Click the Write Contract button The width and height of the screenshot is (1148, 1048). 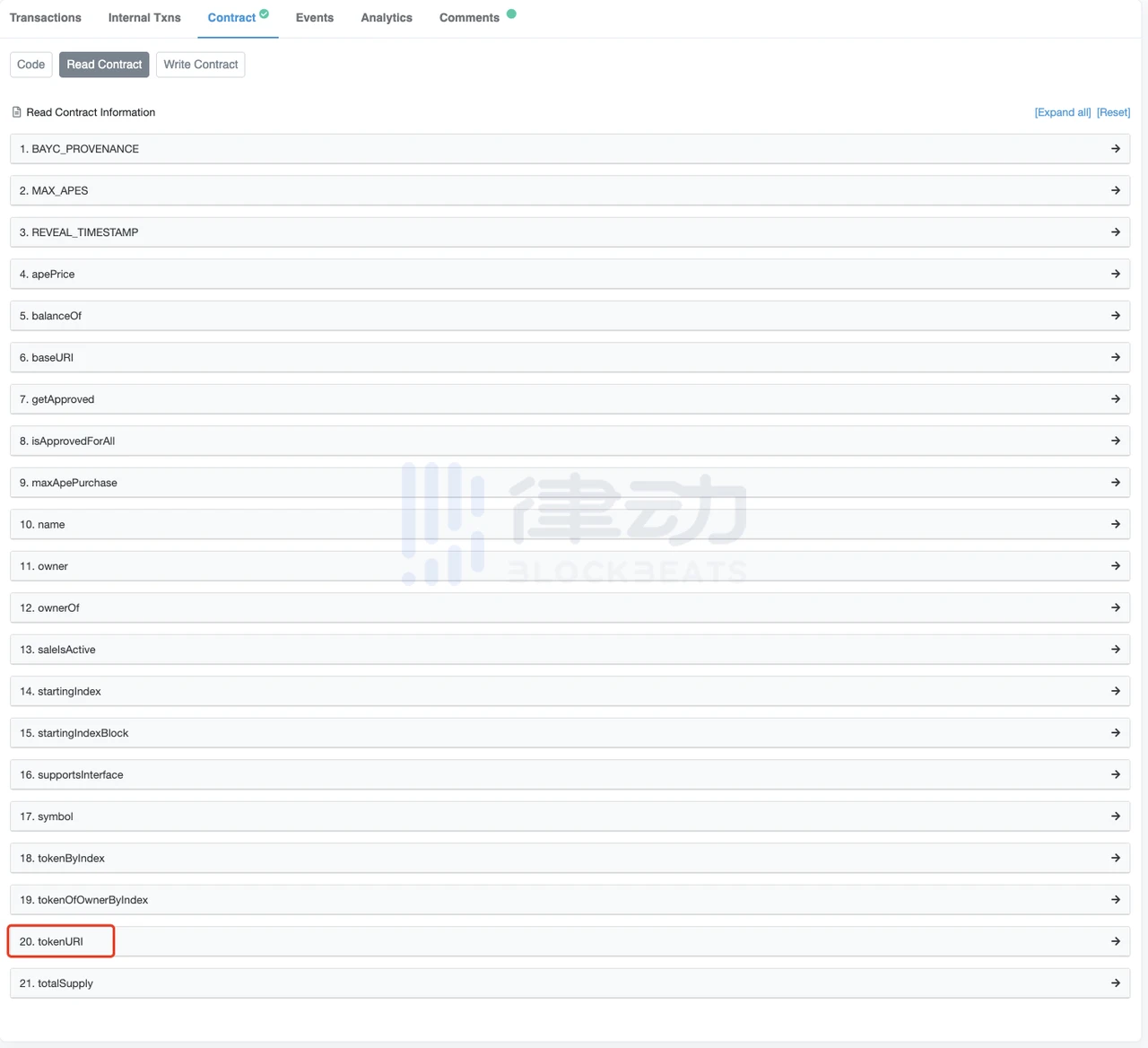(201, 65)
